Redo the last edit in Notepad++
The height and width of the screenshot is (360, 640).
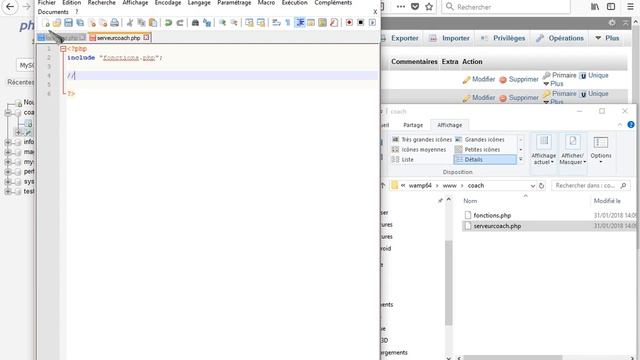tap(180, 23)
